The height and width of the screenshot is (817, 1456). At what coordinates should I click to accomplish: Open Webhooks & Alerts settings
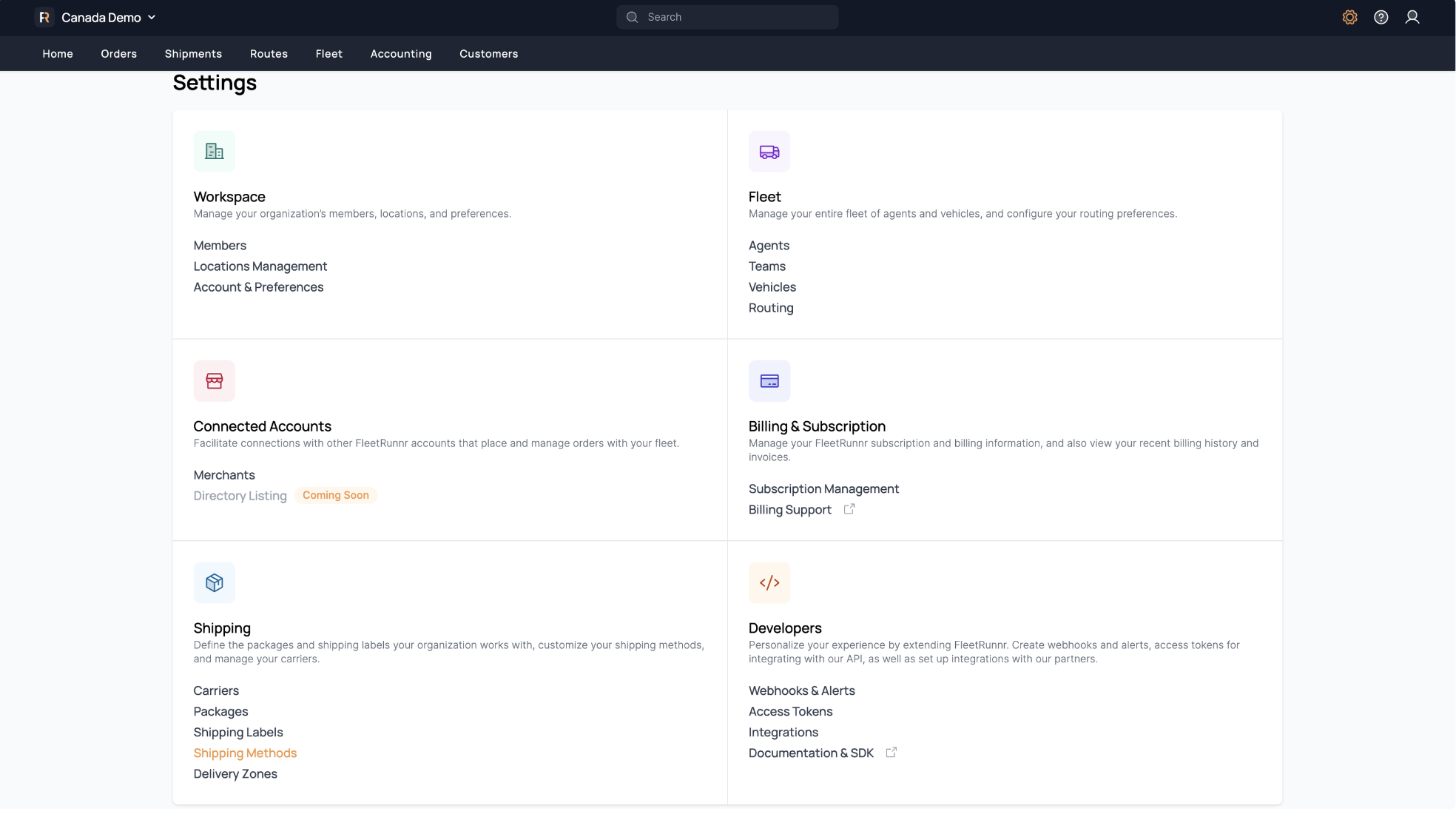tap(801, 691)
